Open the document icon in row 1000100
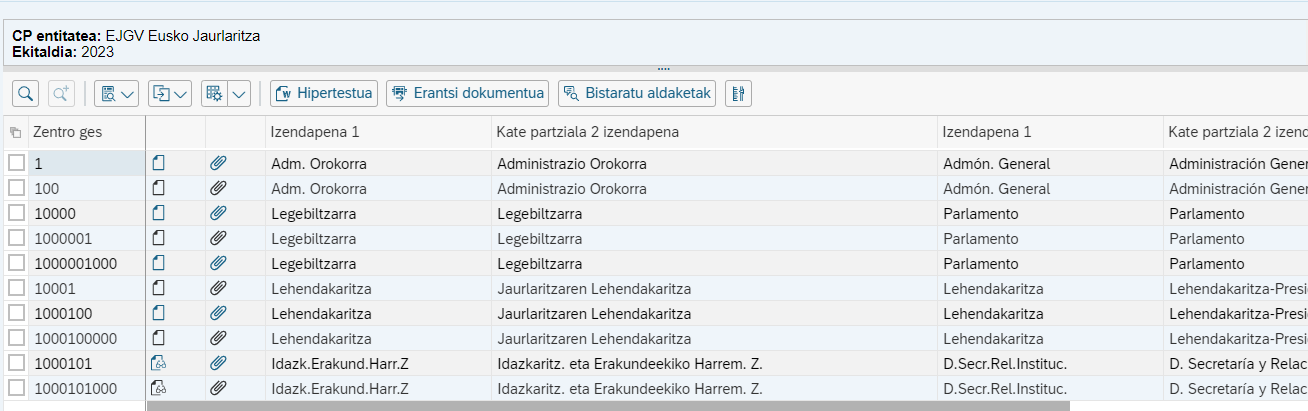Image resolution: width=1308 pixels, height=411 pixels. pyautogui.click(x=158, y=313)
